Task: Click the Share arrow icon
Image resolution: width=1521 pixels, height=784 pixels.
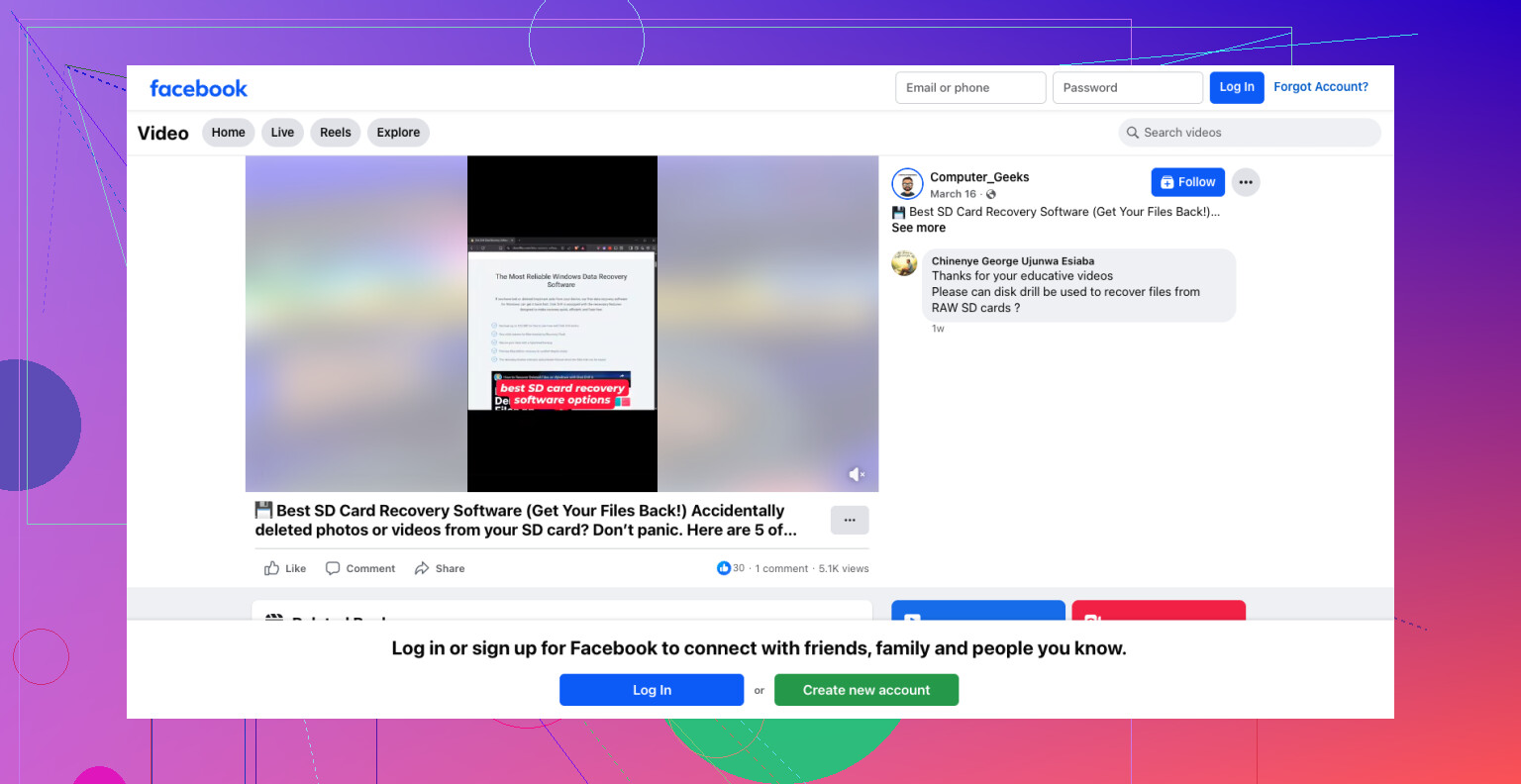Action: (x=422, y=568)
